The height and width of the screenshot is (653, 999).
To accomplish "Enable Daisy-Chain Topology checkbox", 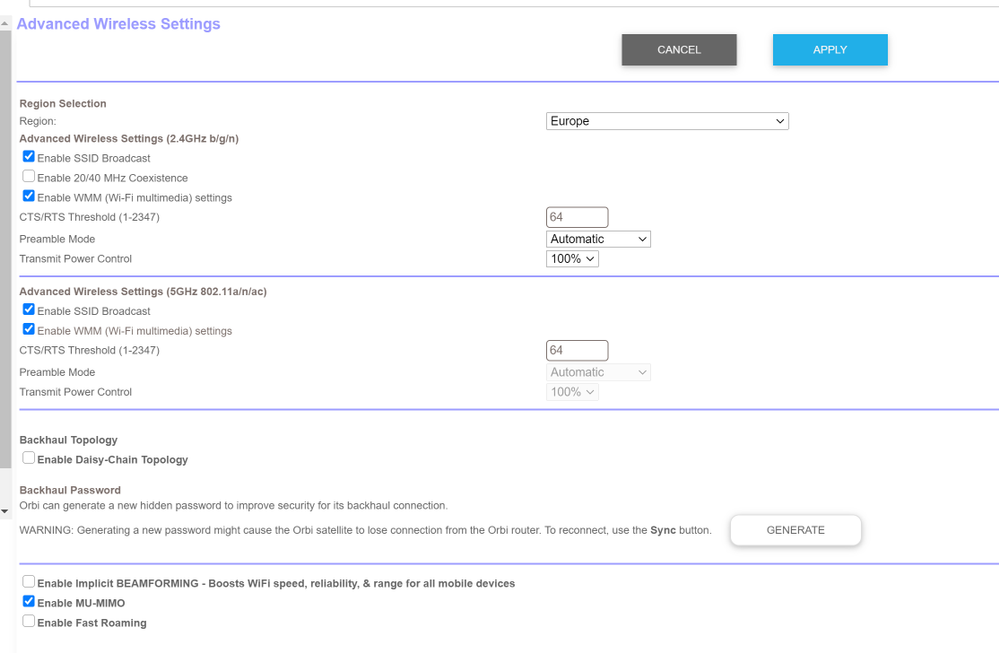I will point(29,458).
